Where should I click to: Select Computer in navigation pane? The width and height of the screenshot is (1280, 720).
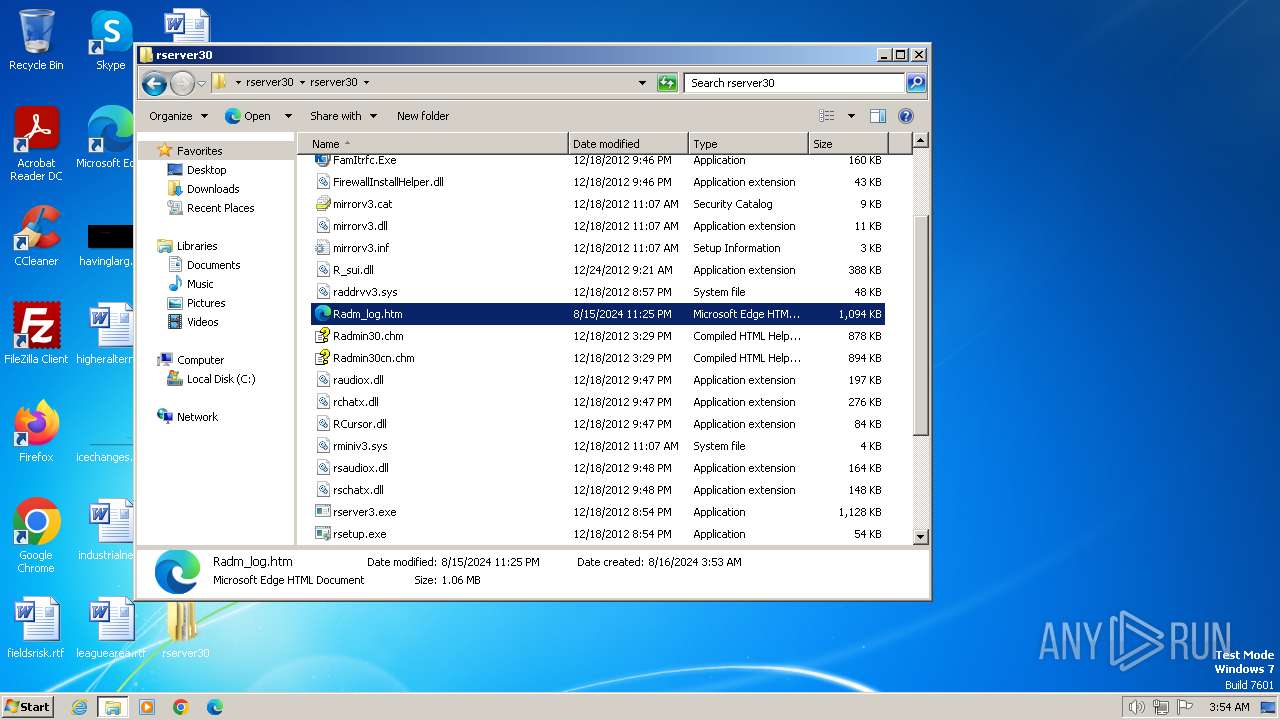point(200,360)
